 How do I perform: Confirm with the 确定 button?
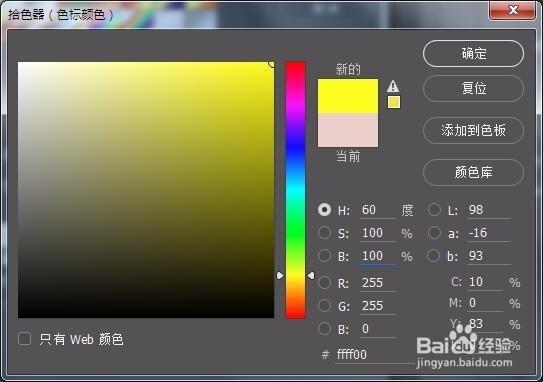click(x=473, y=54)
